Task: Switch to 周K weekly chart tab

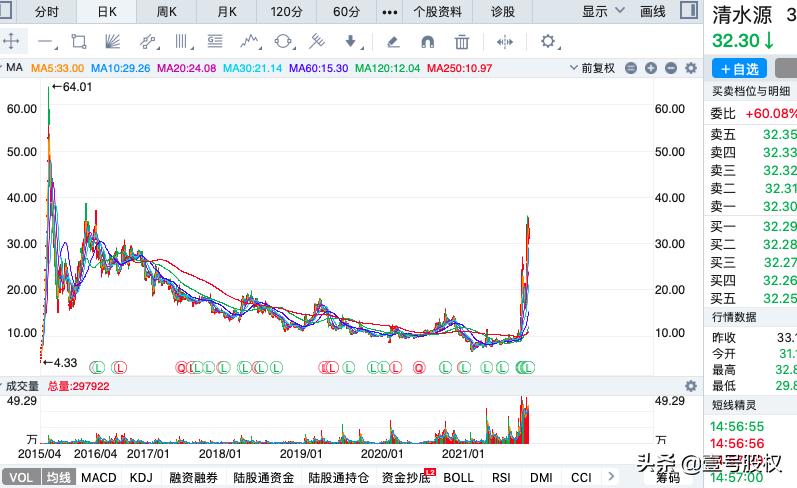Action: point(167,11)
